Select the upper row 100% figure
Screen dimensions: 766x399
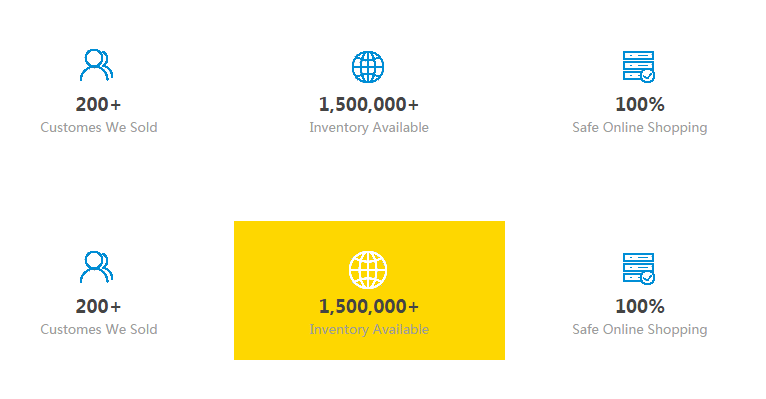point(639,105)
